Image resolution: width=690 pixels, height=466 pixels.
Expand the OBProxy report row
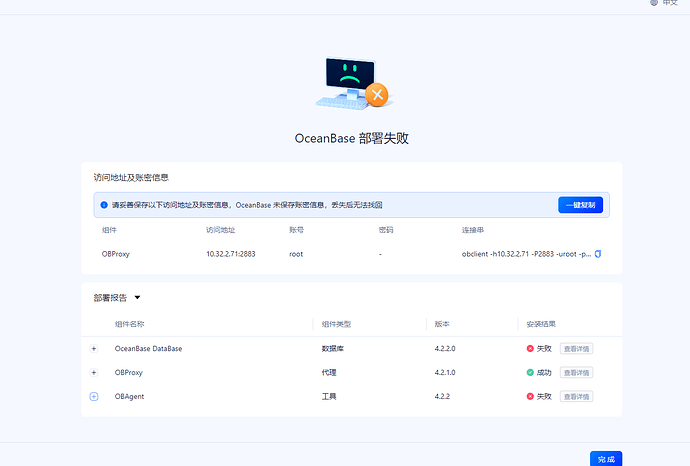[94, 372]
